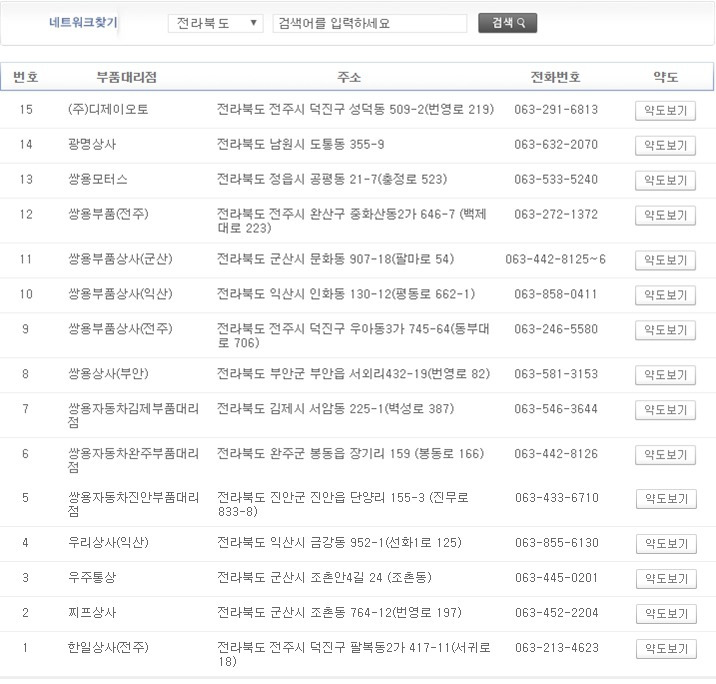The height and width of the screenshot is (684, 716).
Task: Click phone number 063-445-0201
Action: coord(557,578)
